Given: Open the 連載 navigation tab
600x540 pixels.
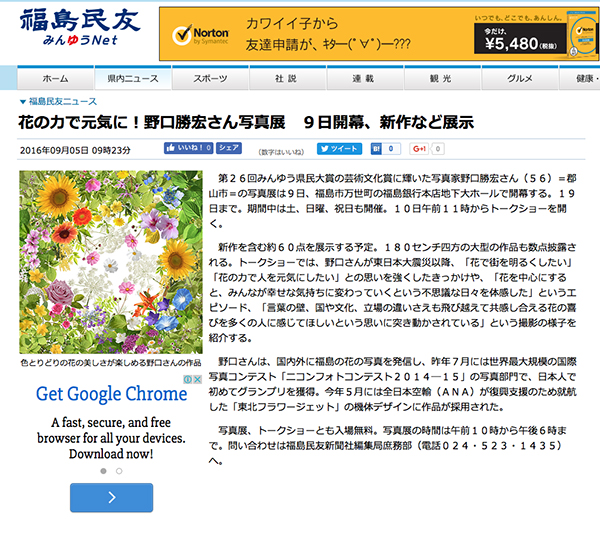Looking at the screenshot, I should [x=363, y=78].
